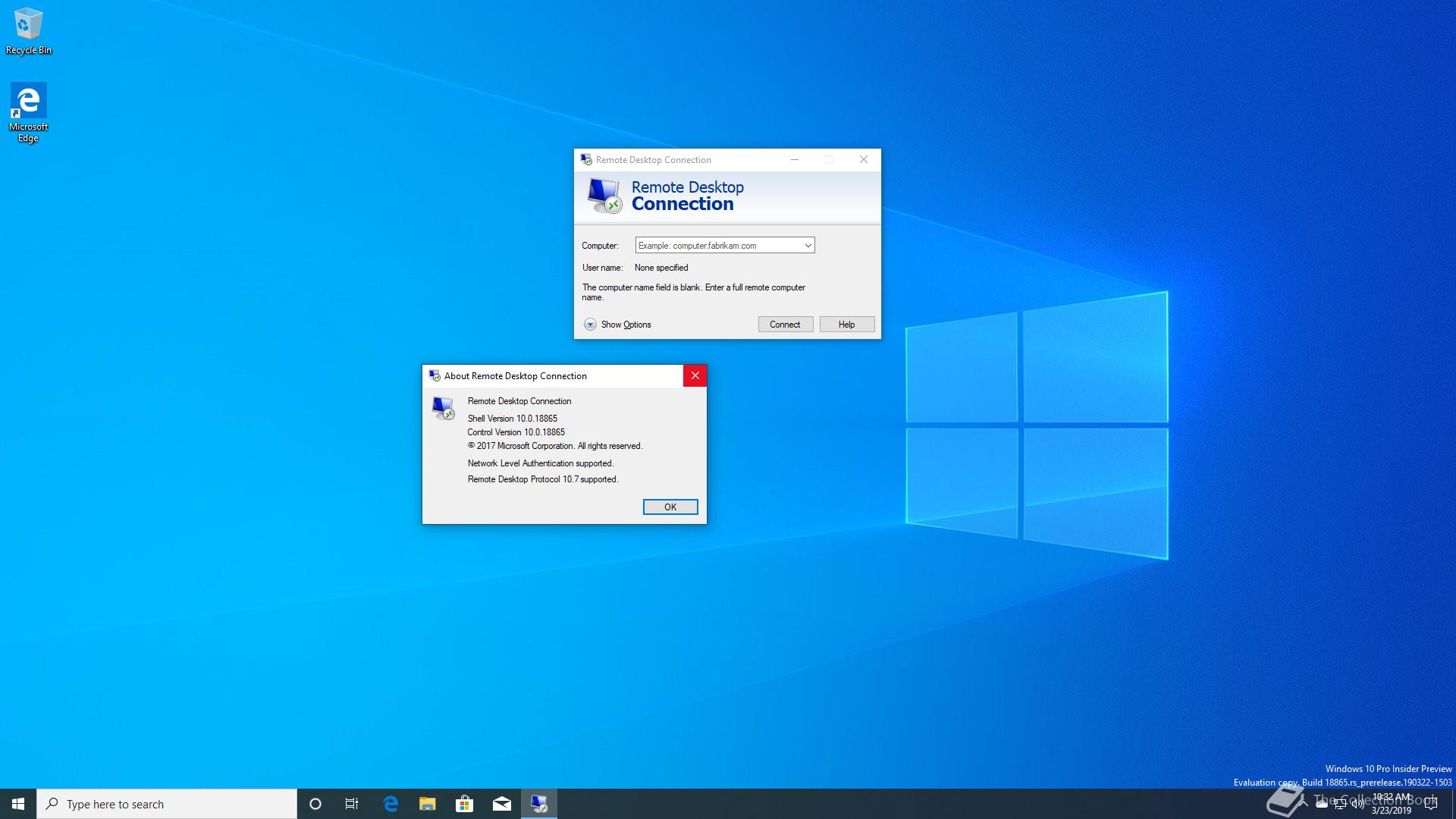Open Microsoft Store from the taskbar

click(465, 804)
